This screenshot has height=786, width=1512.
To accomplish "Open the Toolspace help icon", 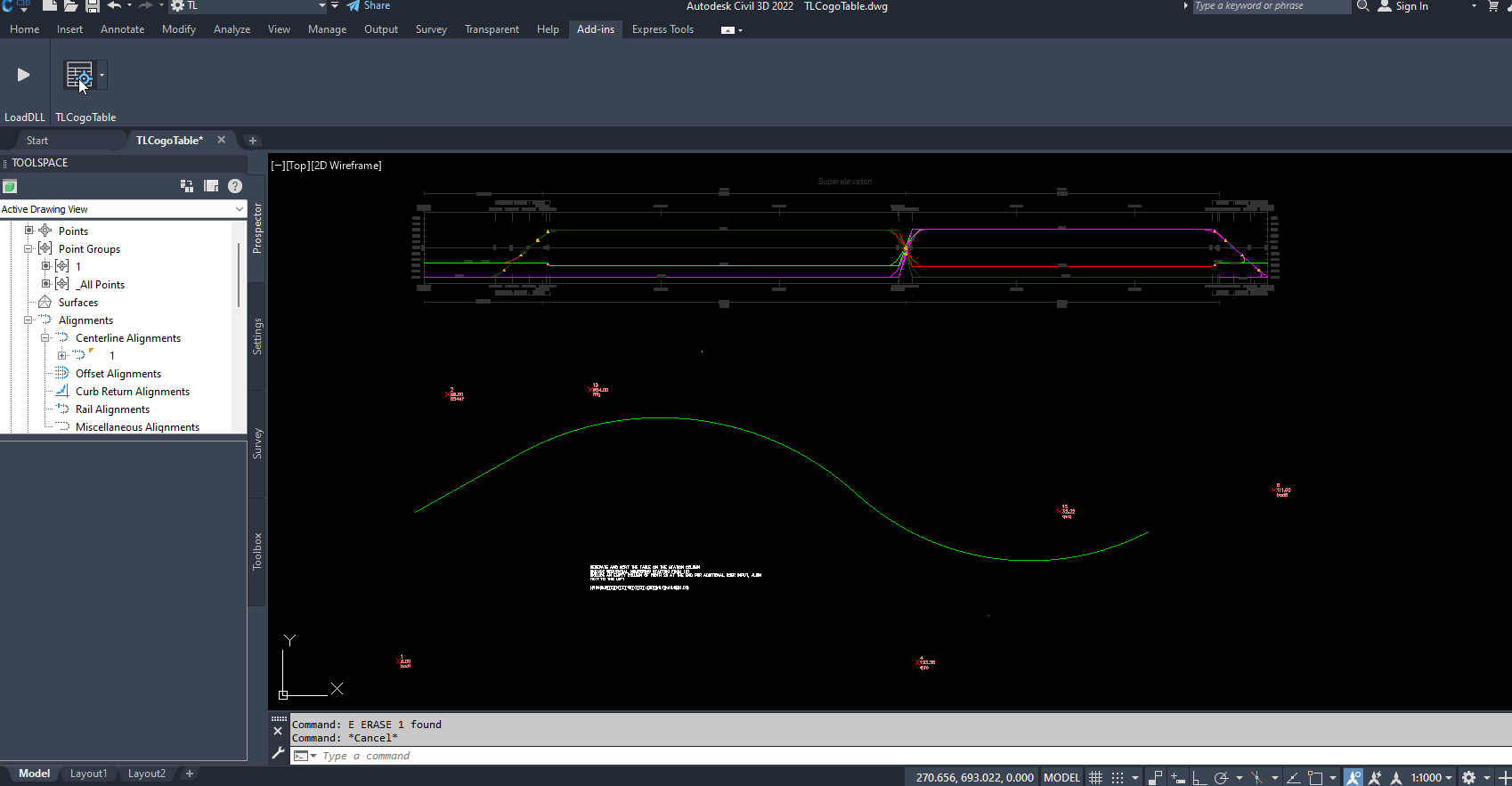I will pyautogui.click(x=235, y=186).
